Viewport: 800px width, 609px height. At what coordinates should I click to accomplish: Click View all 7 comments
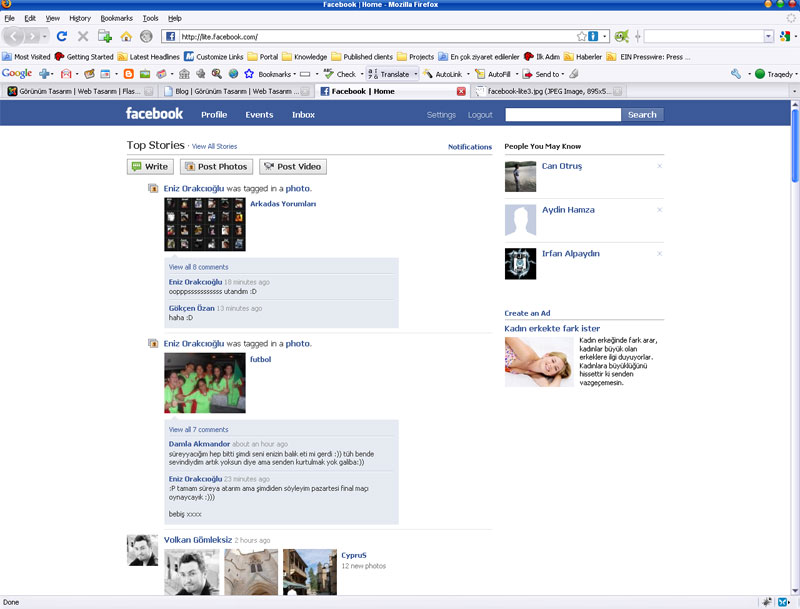(198, 429)
